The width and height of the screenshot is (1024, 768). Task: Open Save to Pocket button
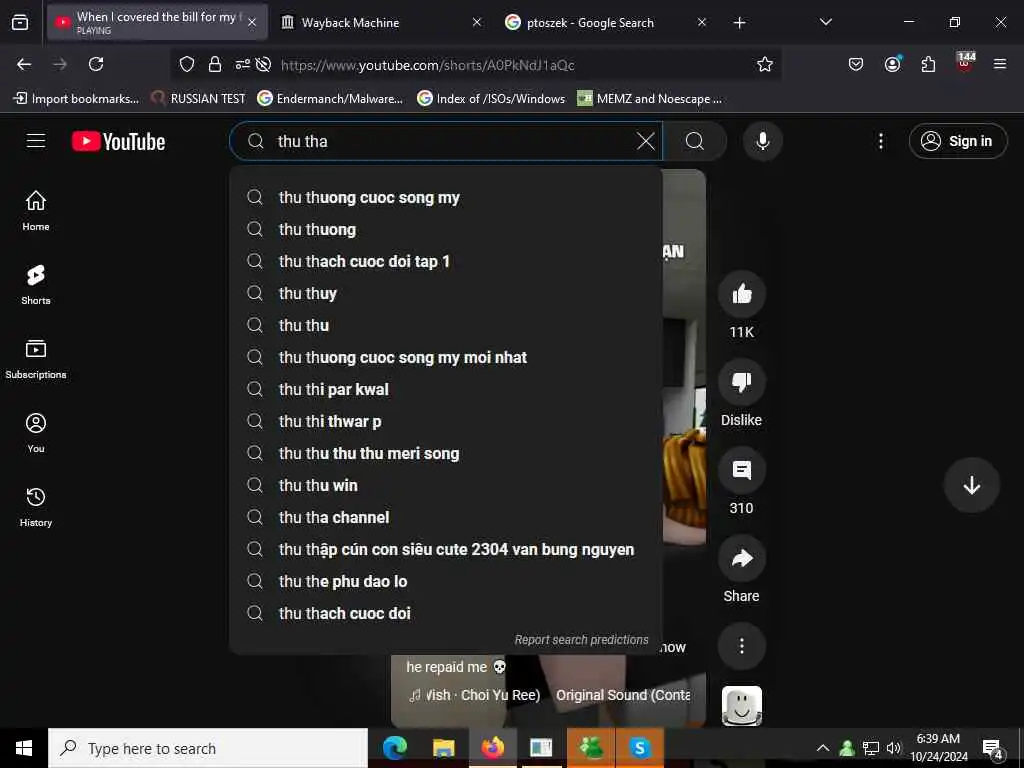(856, 64)
